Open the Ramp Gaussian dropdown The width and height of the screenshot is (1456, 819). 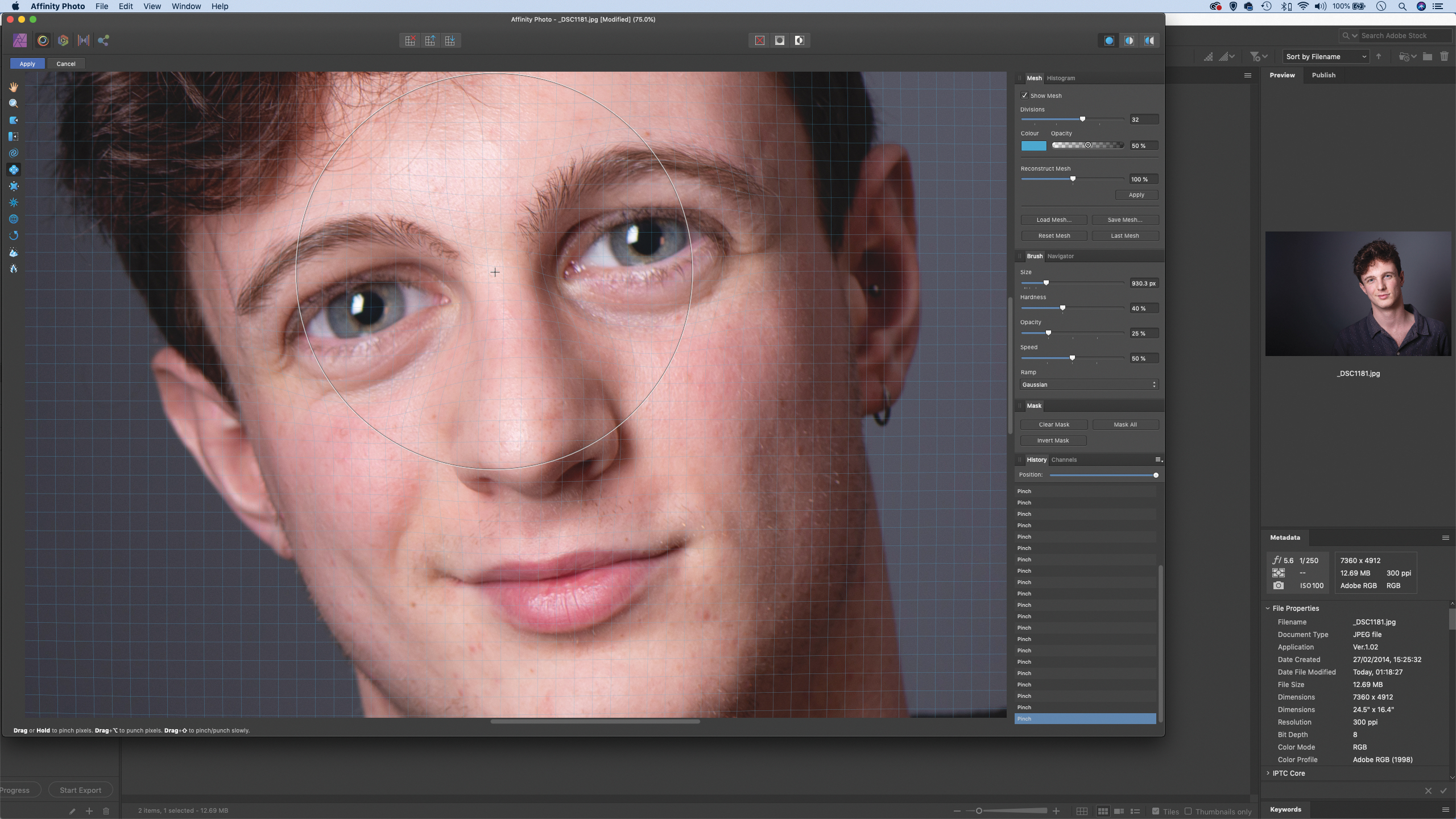click(x=1089, y=385)
